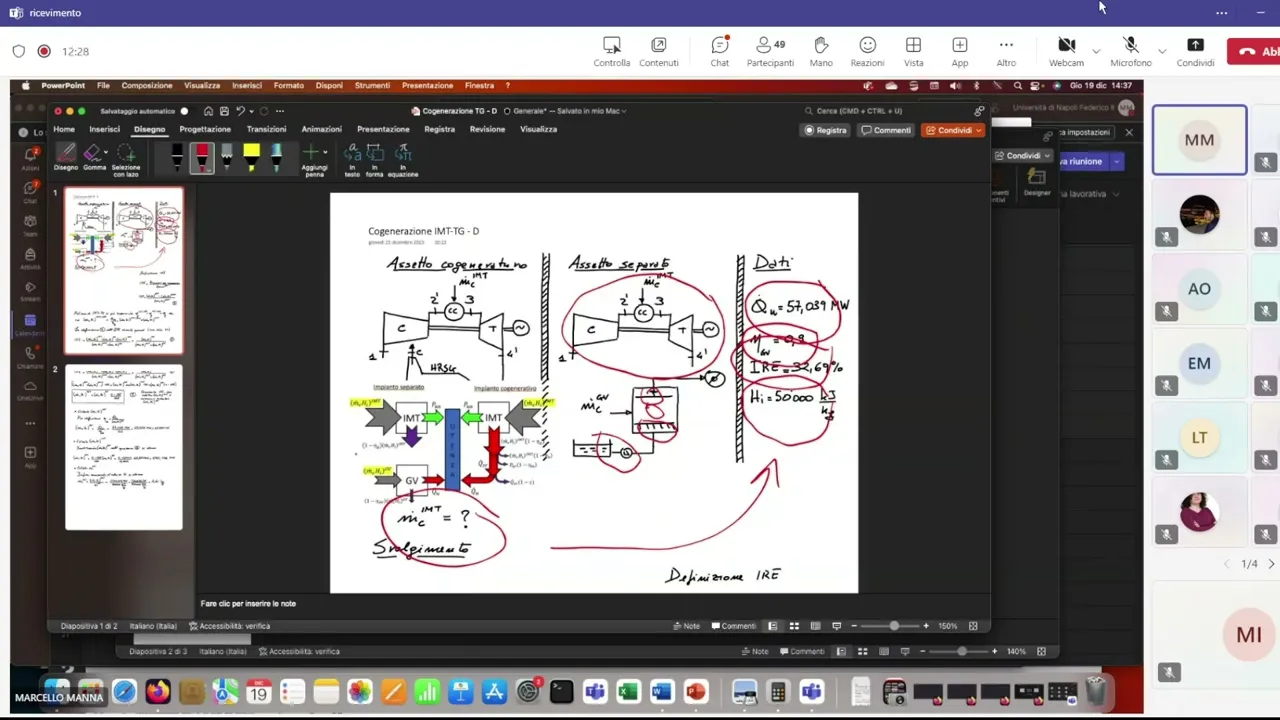Pick the red pen
The height and width of the screenshot is (720, 1280).
pos(202,157)
